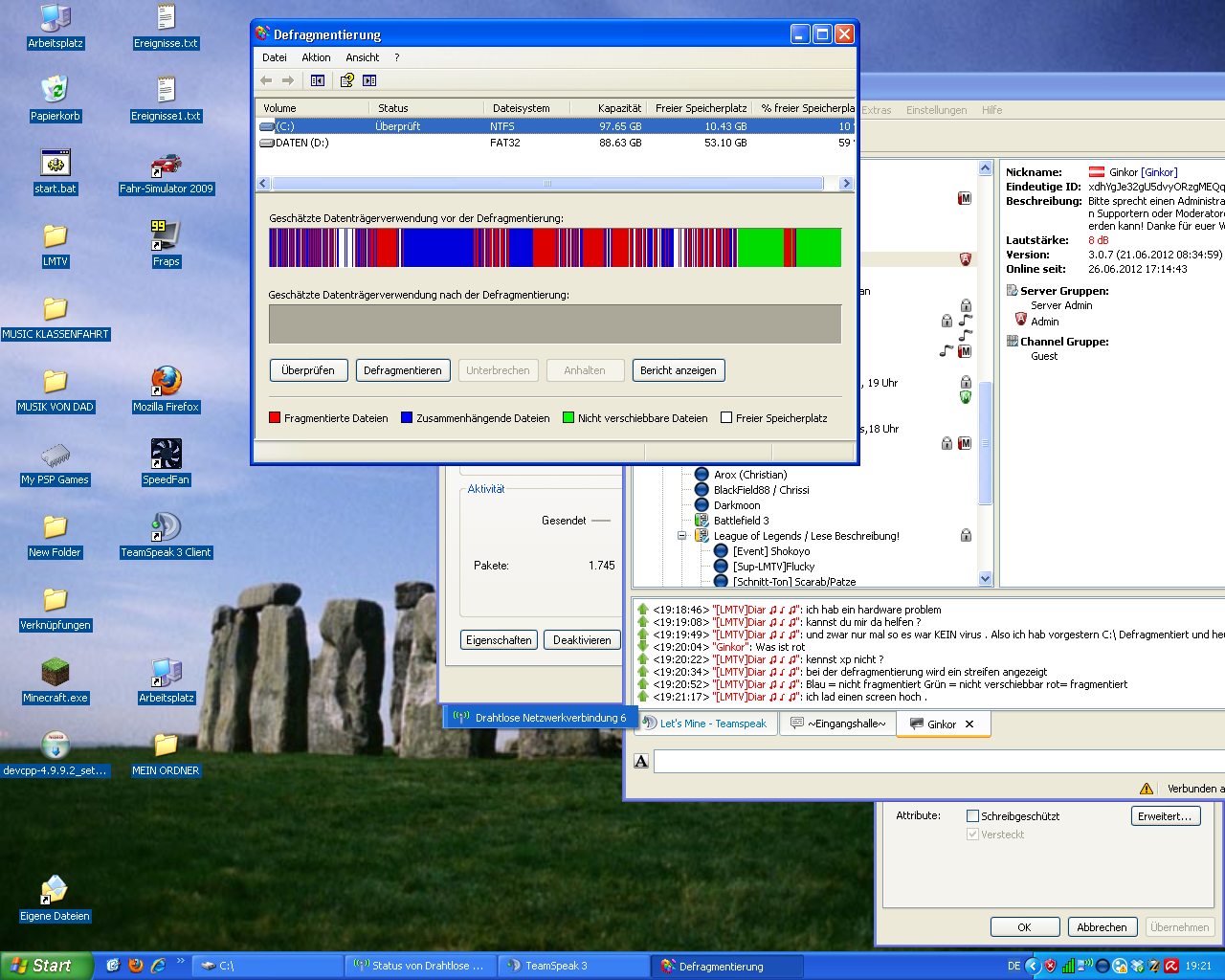The height and width of the screenshot is (980, 1225).
Task: Select the TeamSpeak 3 Client desktop shortcut
Action: coord(166,527)
